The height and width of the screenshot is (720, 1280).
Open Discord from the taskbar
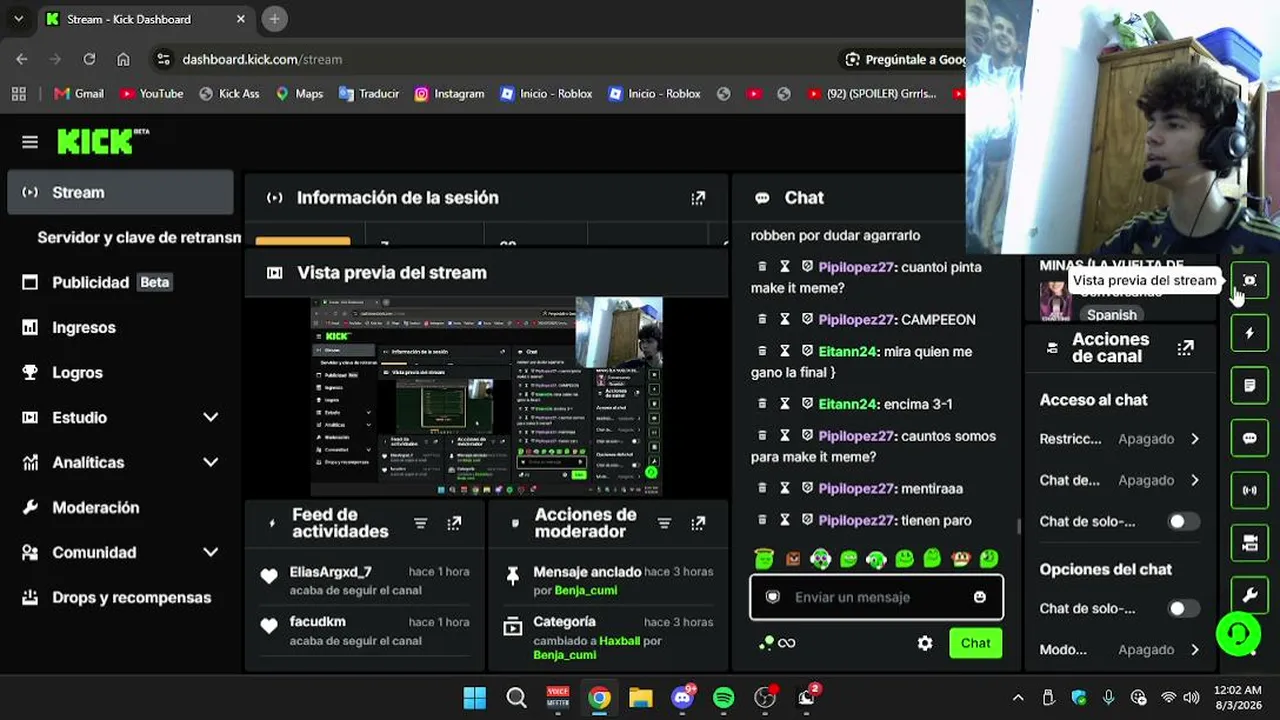(x=683, y=697)
